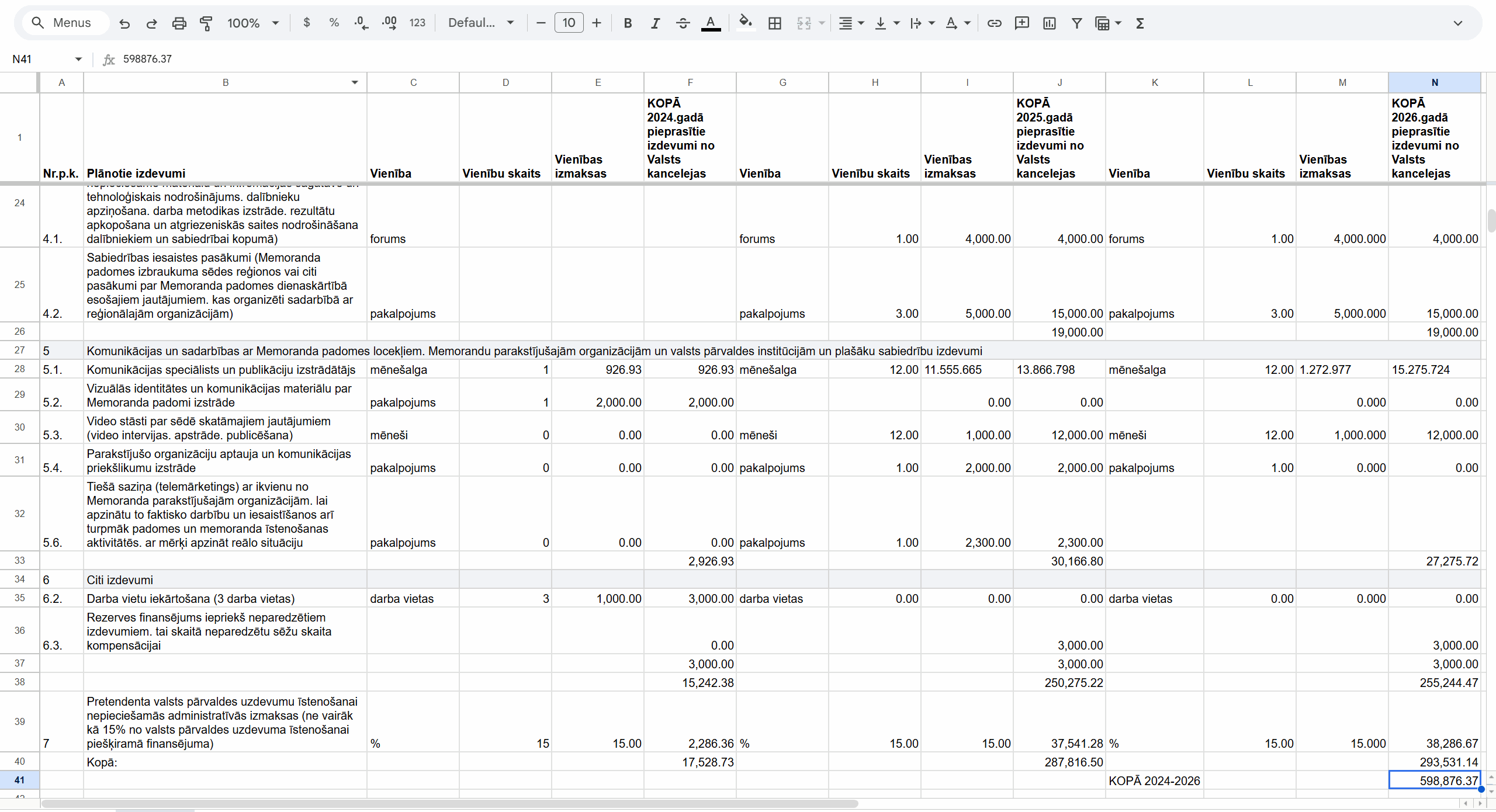The height and width of the screenshot is (812, 1496).
Task: Format as percent
Action: [334, 23]
